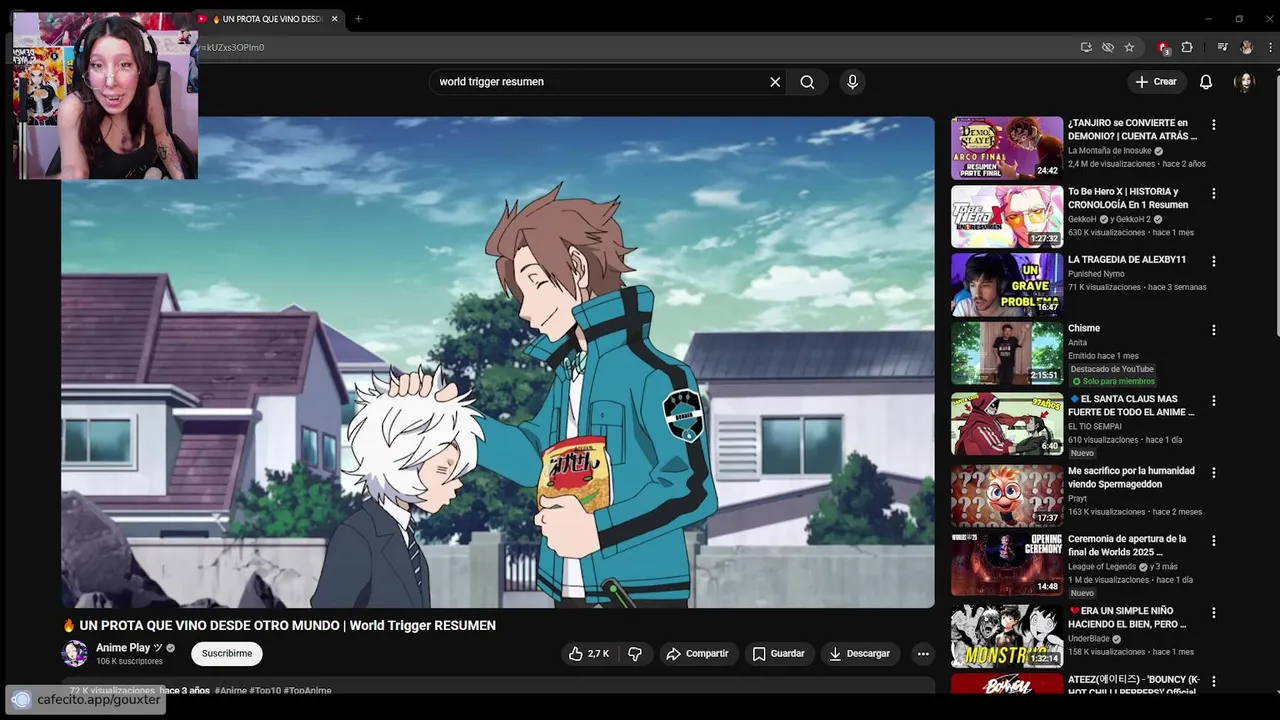Screen dimensions: 1280x720
Task: Click the Suscribirme button
Action: (x=227, y=654)
